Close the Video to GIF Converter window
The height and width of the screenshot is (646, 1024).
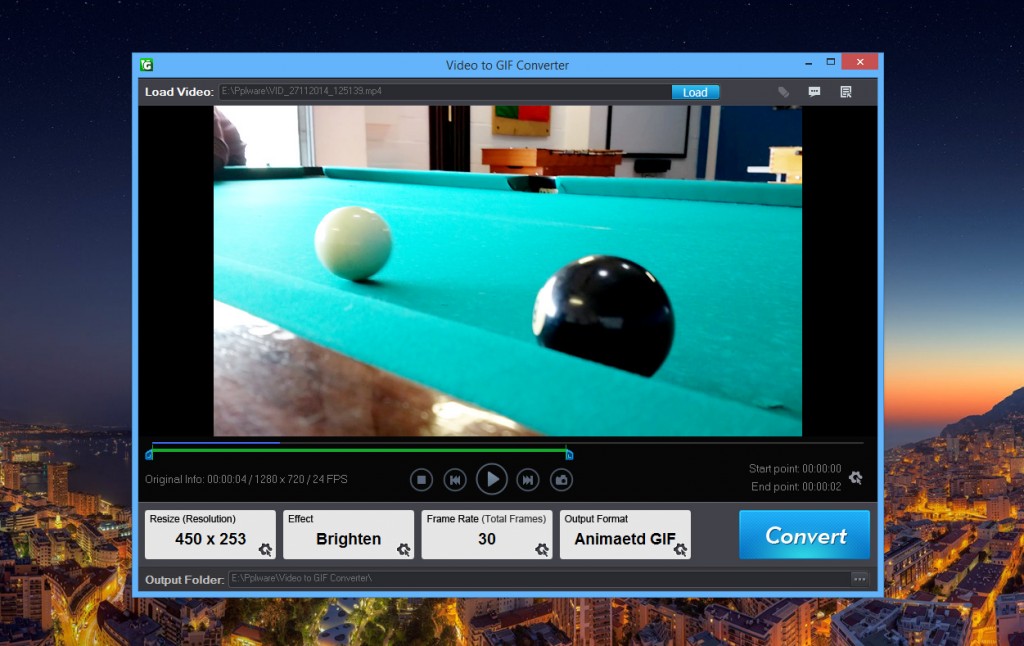pyautogui.click(x=860, y=62)
